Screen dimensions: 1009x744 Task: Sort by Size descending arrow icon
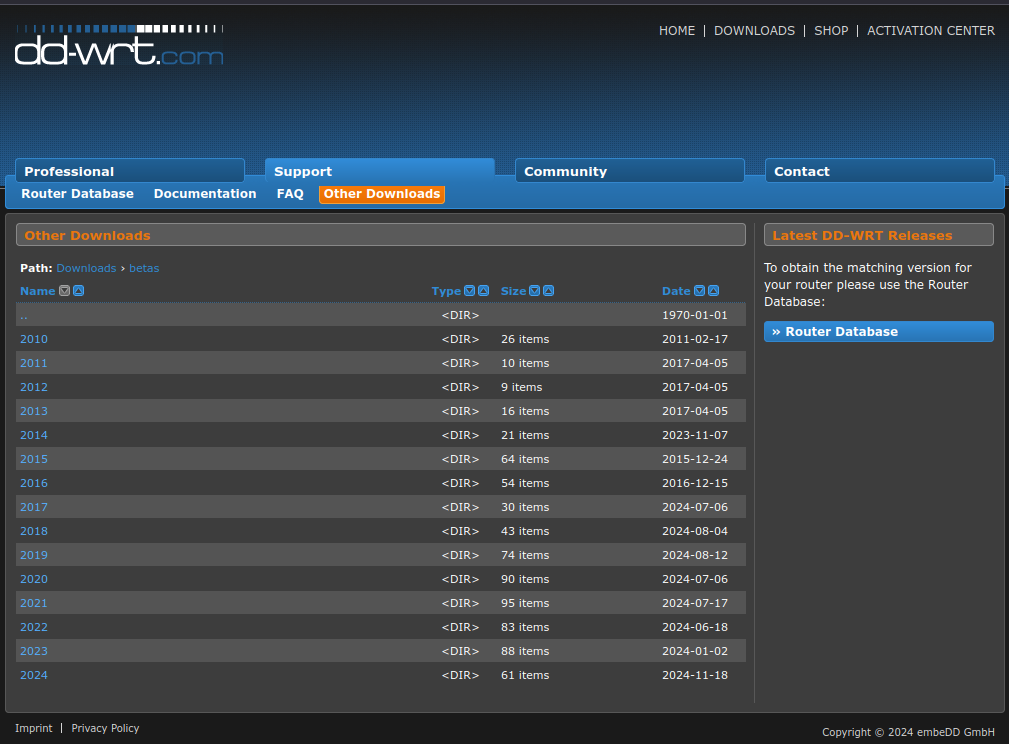[534, 291]
